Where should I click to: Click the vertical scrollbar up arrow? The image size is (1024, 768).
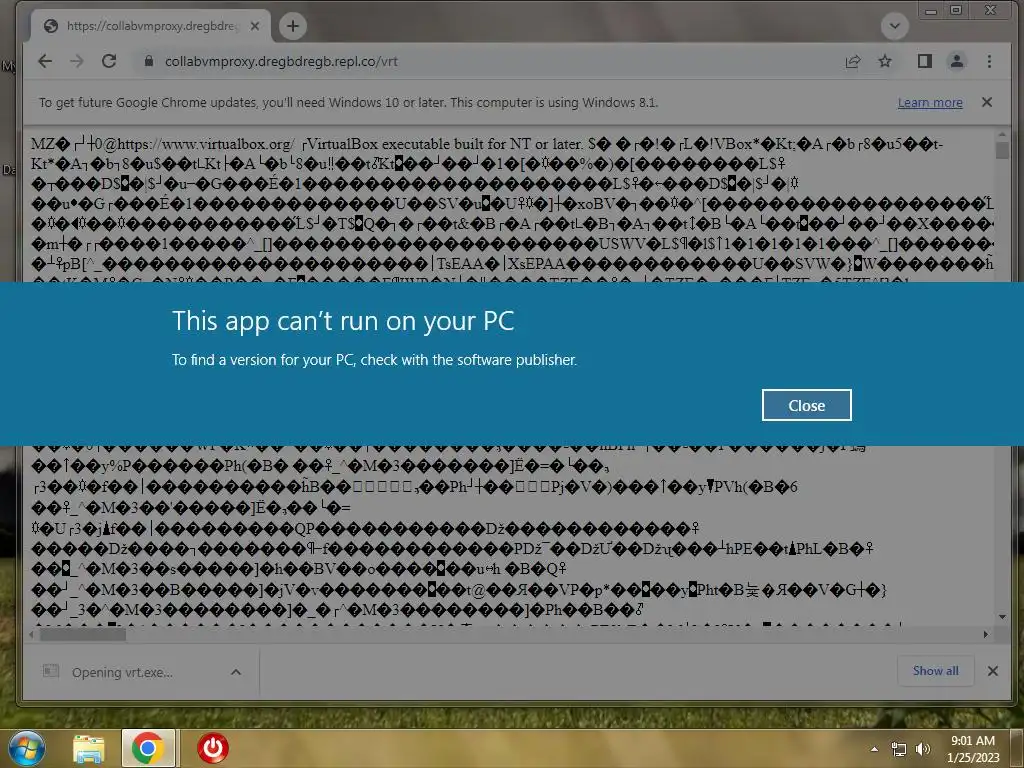(x=1002, y=135)
